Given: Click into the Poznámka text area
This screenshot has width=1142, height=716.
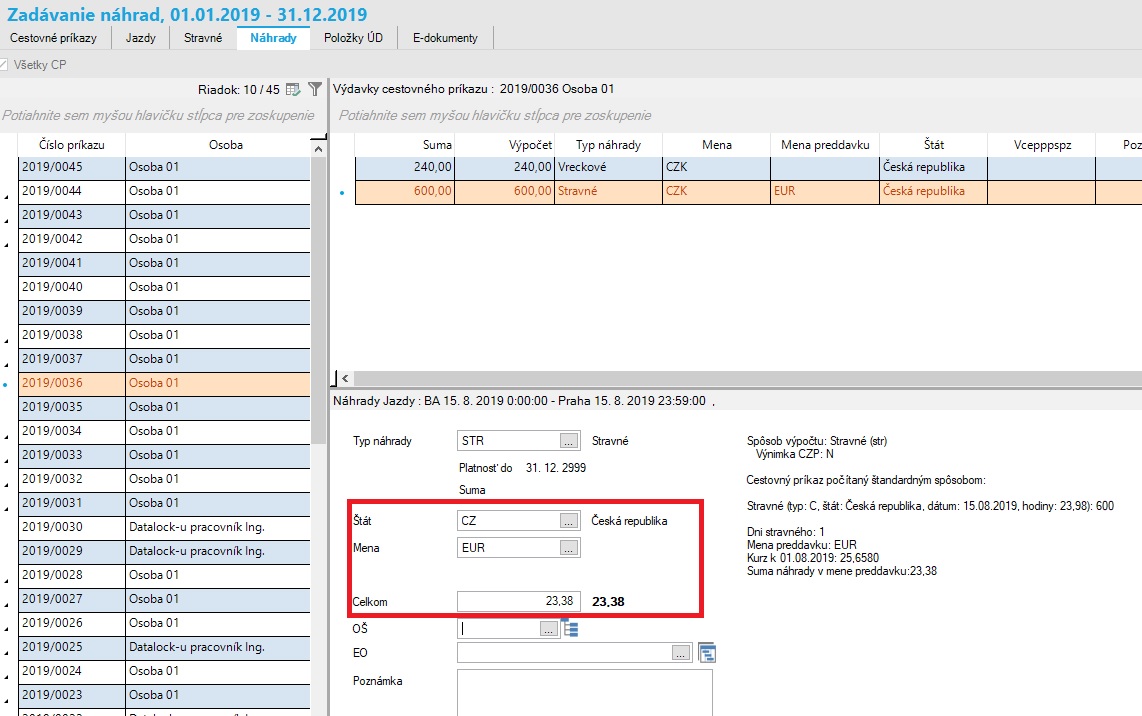Looking at the screenshot, I should coord(584,692).
